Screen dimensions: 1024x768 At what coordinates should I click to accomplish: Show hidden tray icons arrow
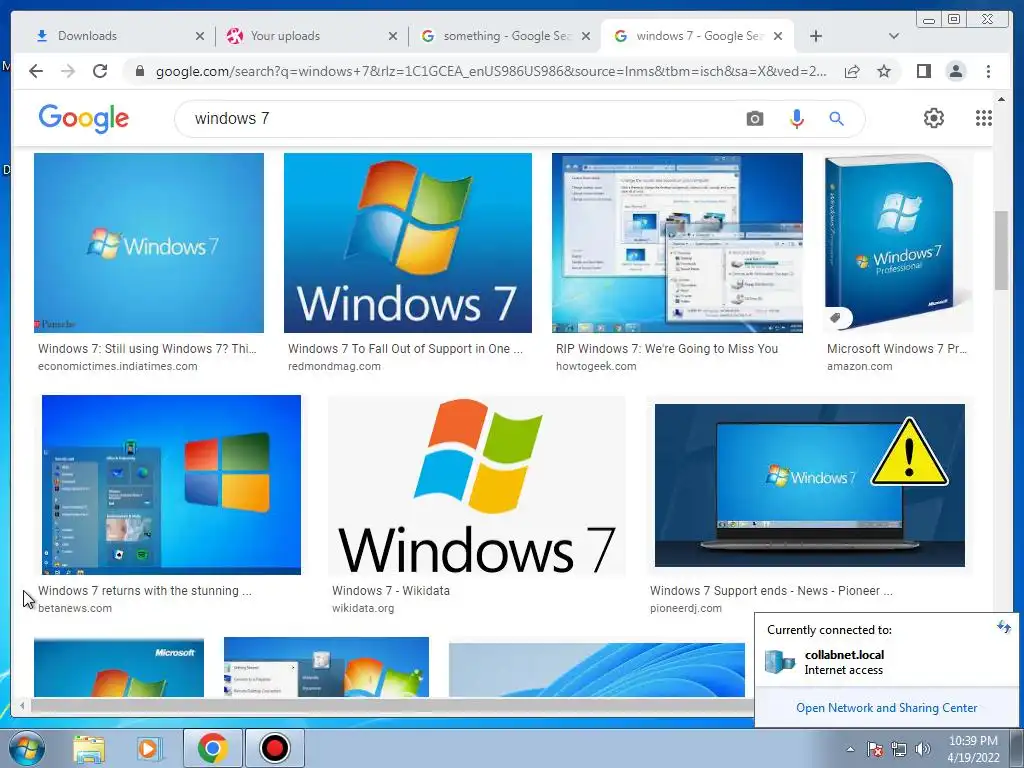pyautogui.click(x=850, y=749)
